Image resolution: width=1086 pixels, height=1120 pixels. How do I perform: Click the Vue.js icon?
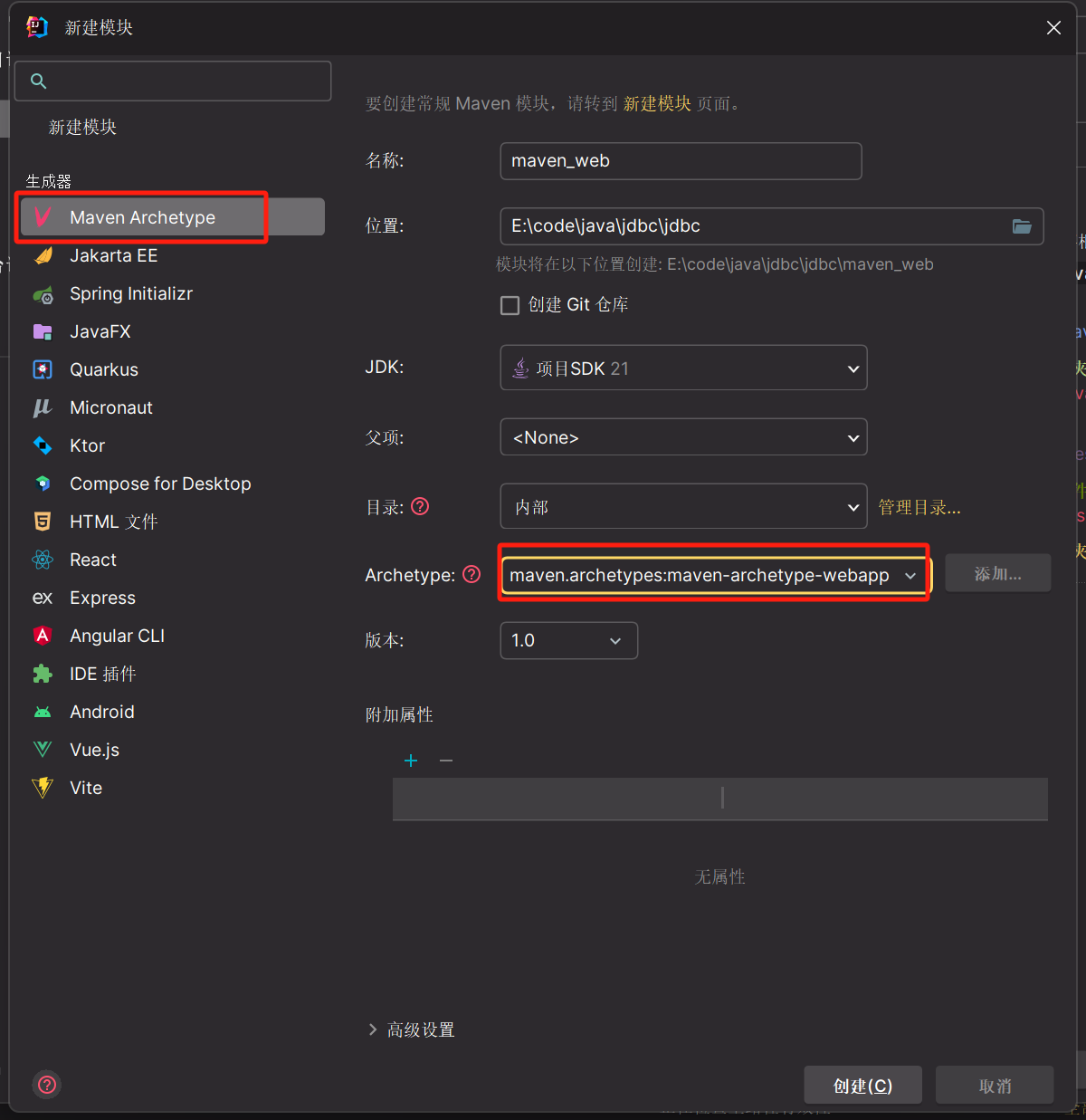[x=43, y=750]
